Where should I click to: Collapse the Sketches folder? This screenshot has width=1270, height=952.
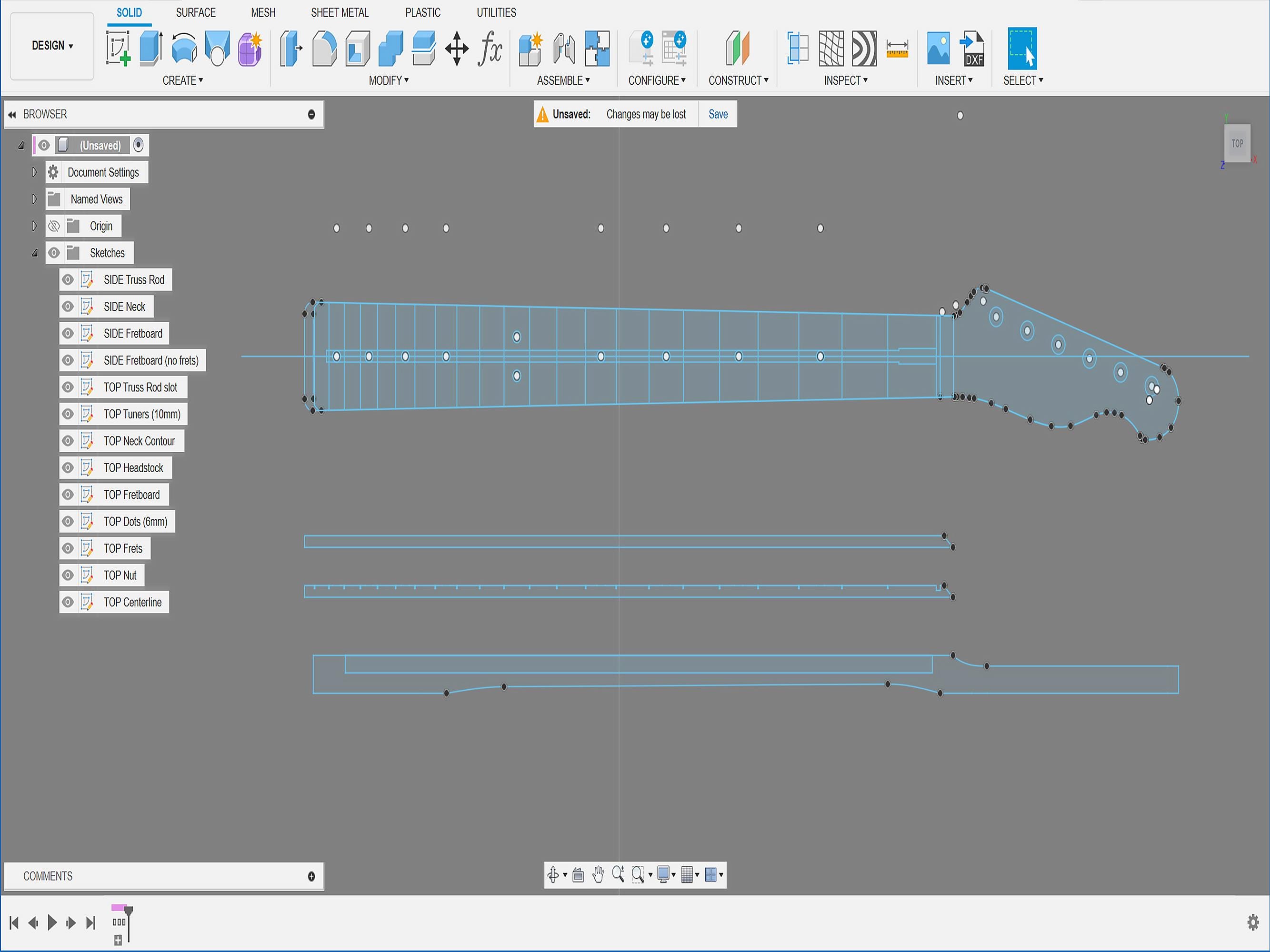click(x=35, y=252)
